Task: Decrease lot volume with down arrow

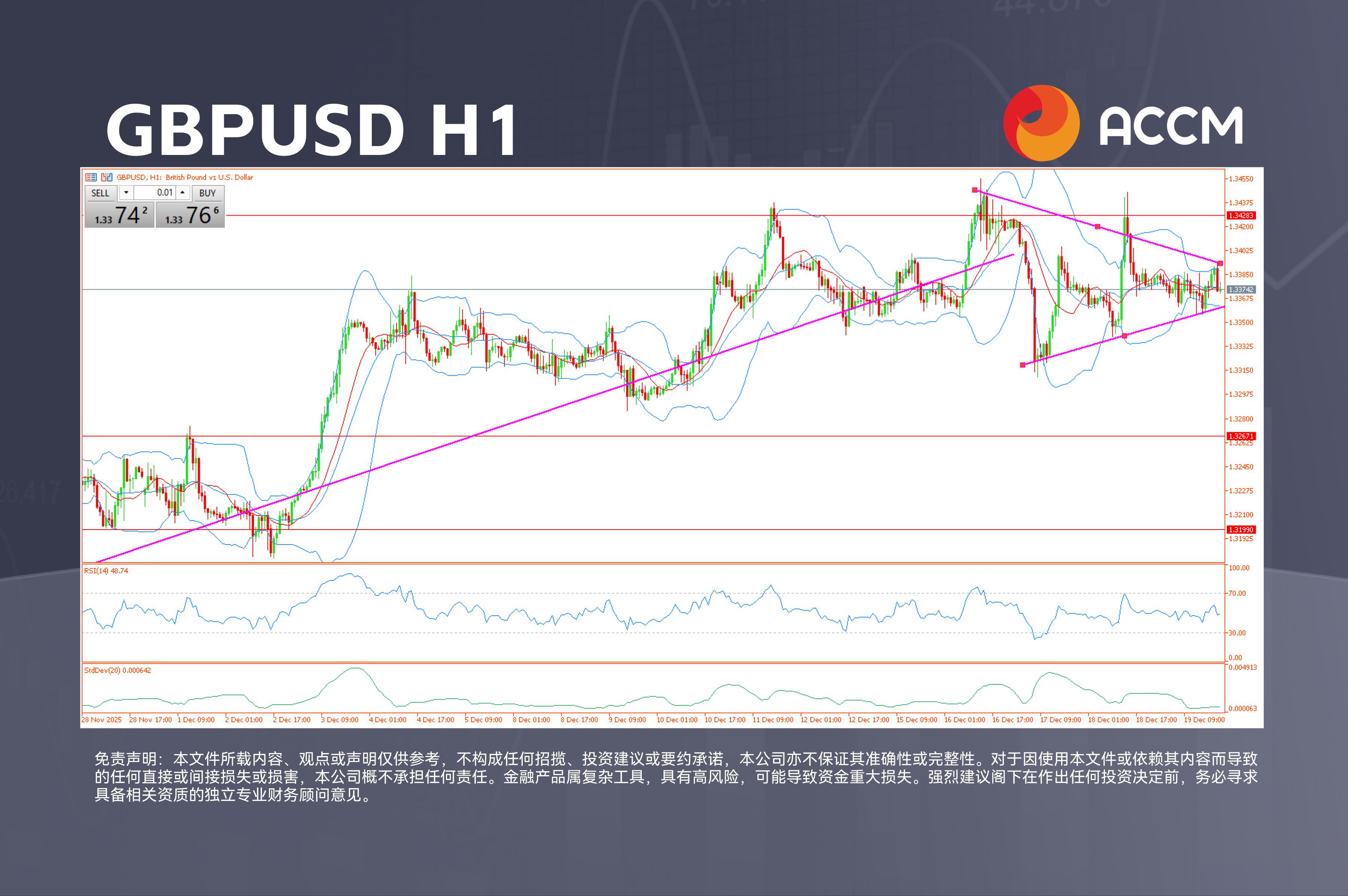Action: point(126,193)
